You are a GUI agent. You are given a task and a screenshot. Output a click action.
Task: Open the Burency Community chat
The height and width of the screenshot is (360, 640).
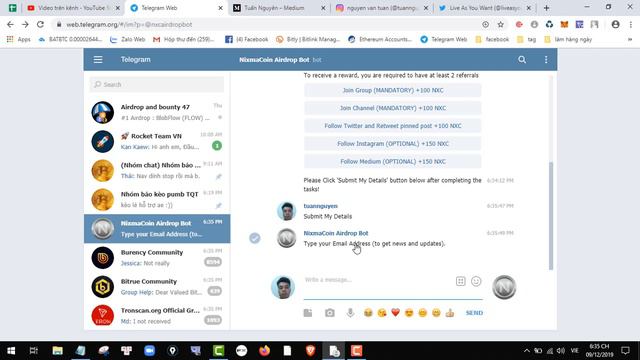(157, 258)
